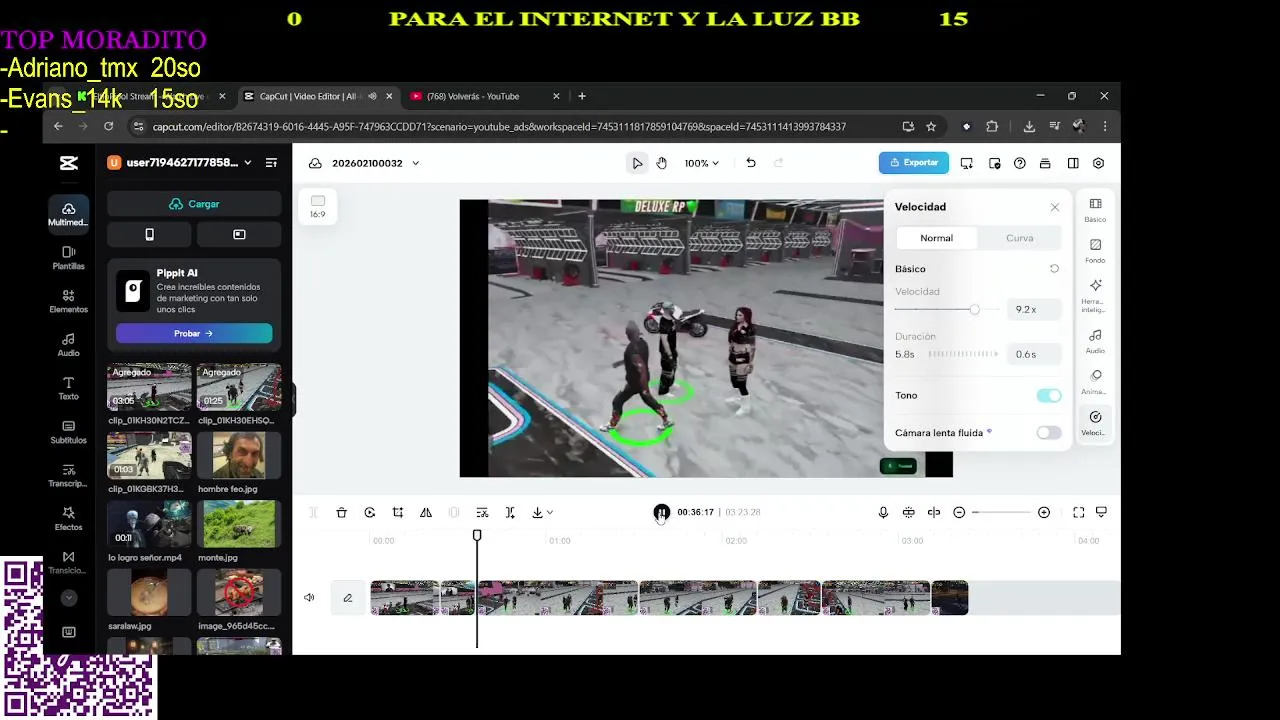
Task: Zoom out the timeline with minus icon
Action: tap(959, 512)
